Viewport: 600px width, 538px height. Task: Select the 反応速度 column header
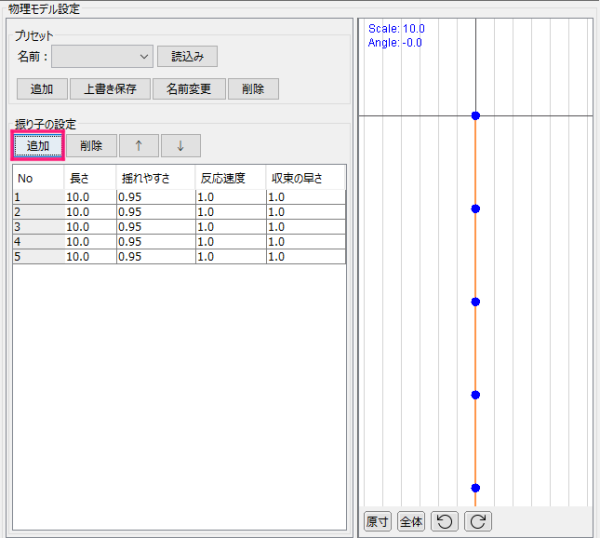click(231, 178)
